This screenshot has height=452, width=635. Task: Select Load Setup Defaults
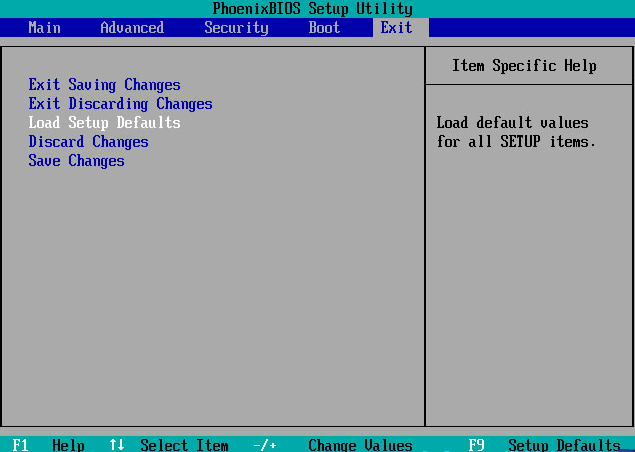coord(104,123)
